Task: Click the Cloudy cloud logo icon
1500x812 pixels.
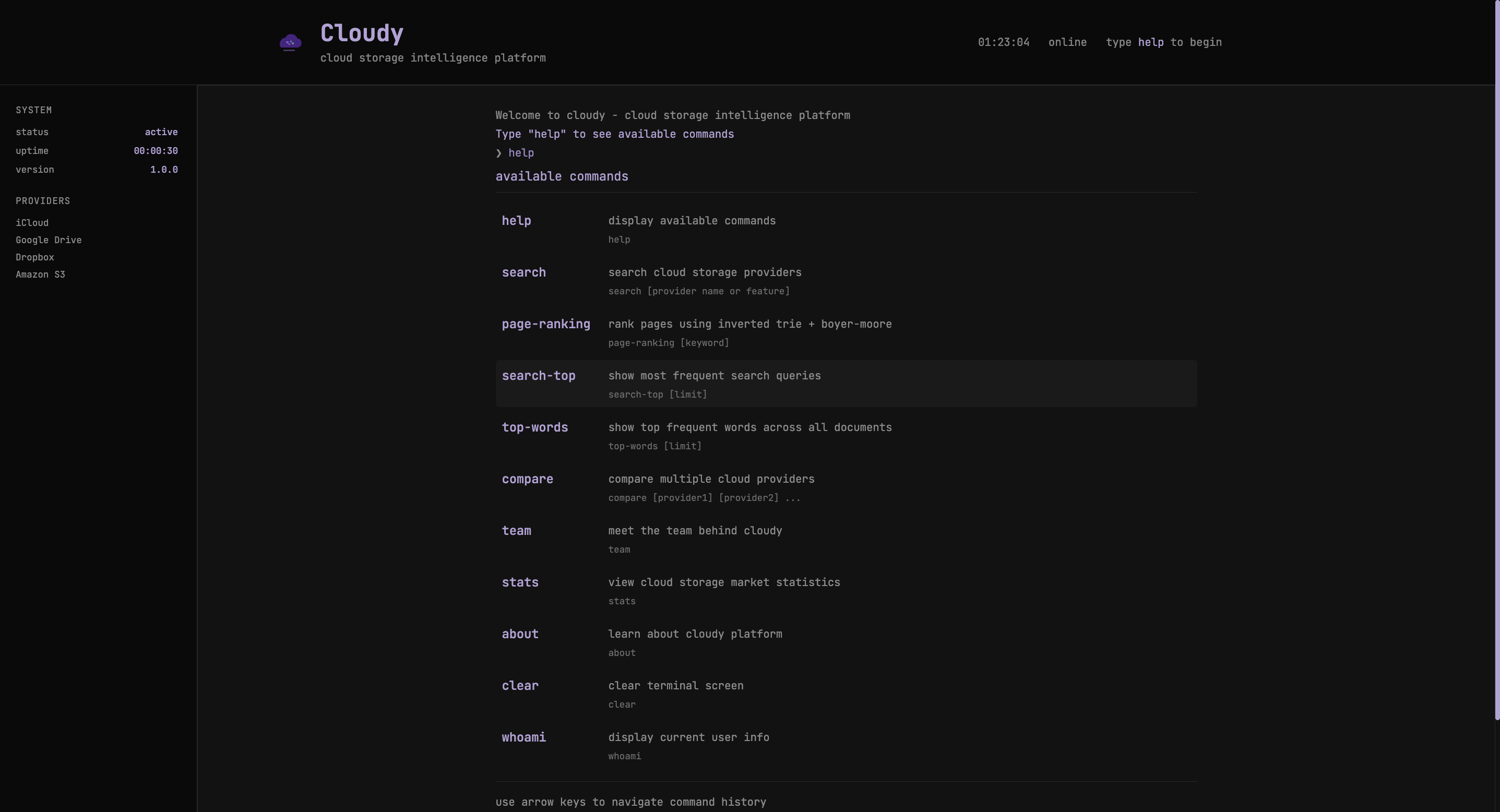Action: click(289, 41)
